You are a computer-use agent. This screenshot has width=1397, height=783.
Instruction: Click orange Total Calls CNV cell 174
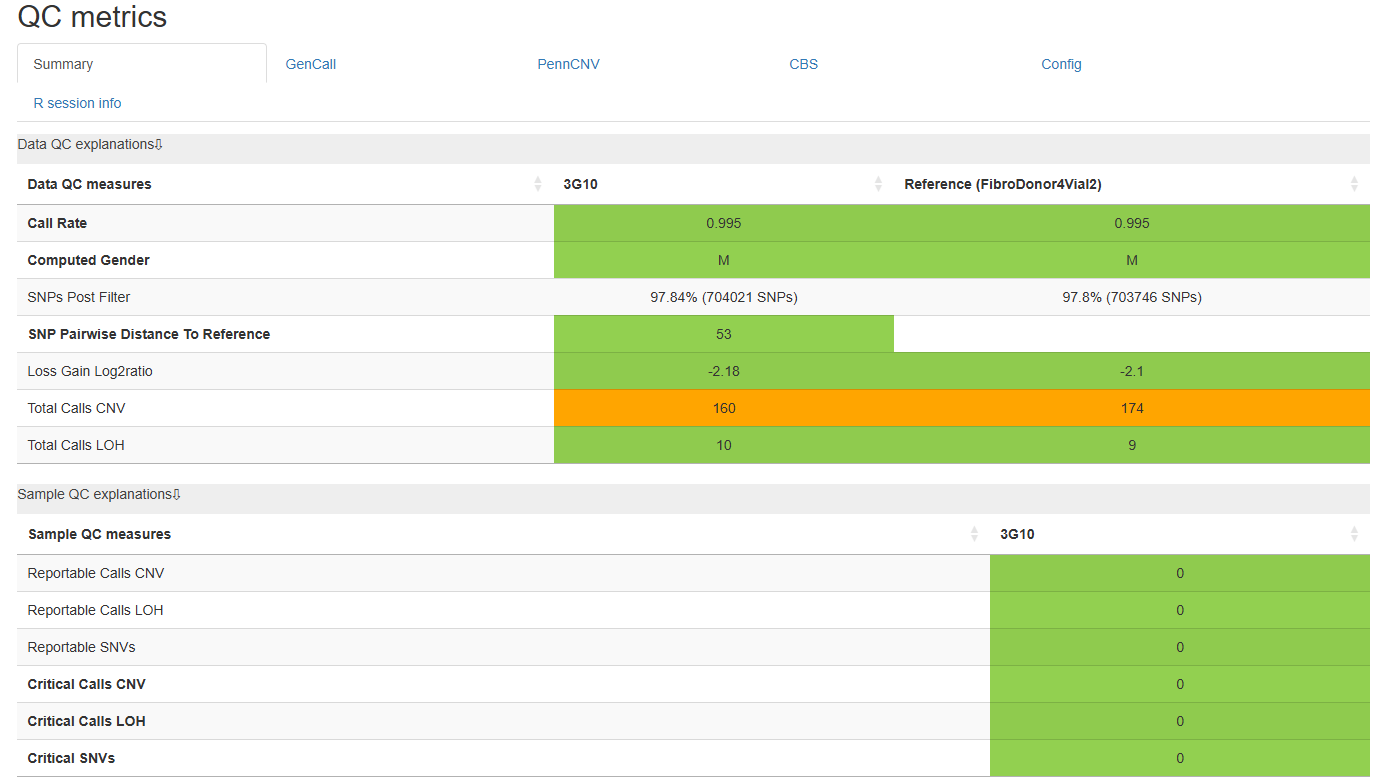[x=1132, y=408]
